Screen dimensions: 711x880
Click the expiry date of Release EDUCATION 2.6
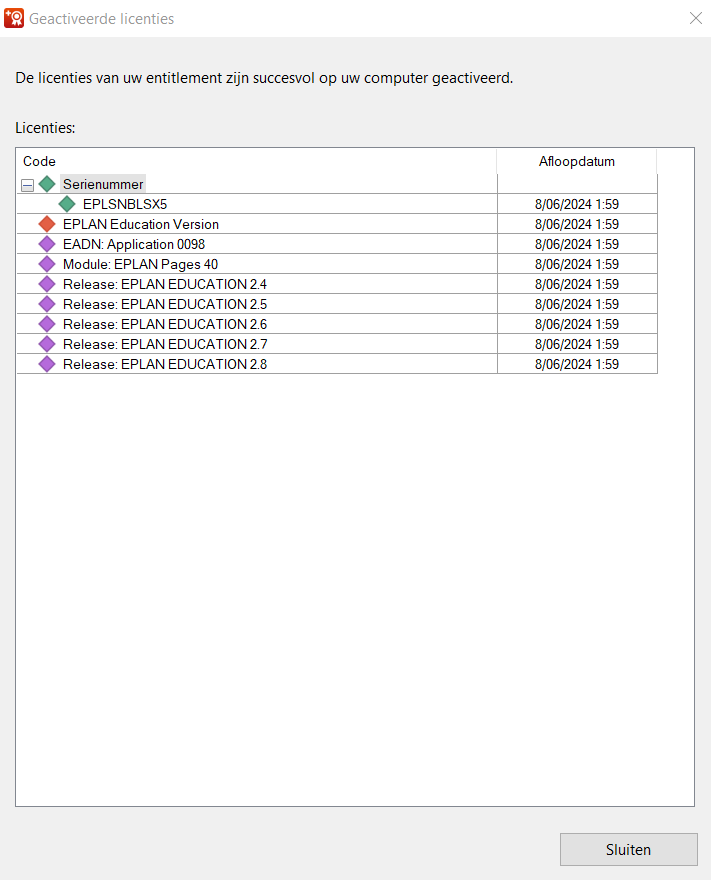(x=576, y=324)
